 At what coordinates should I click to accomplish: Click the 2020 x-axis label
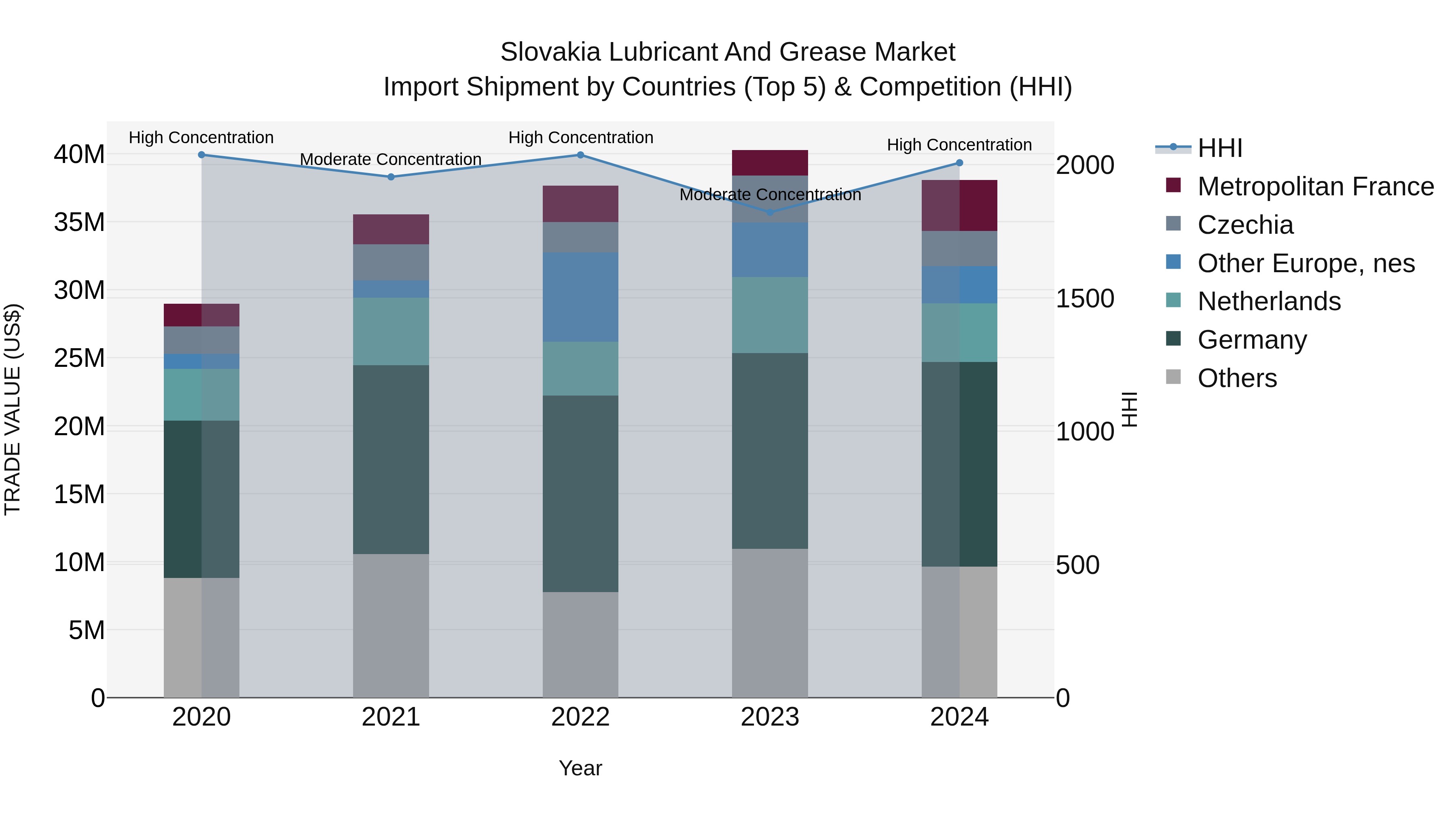click(201, 717)
